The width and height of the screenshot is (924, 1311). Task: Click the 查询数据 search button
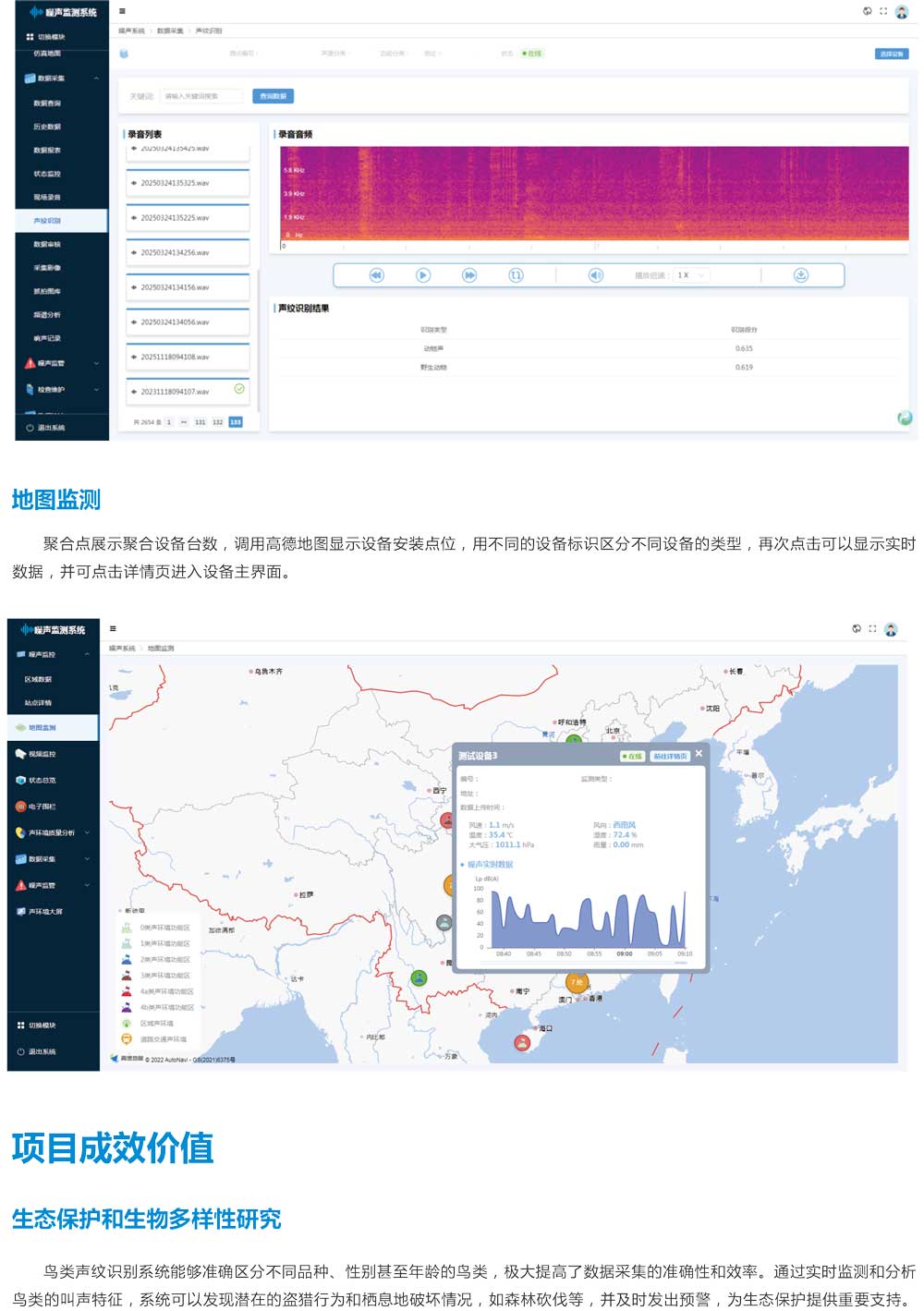pos(273,96)
